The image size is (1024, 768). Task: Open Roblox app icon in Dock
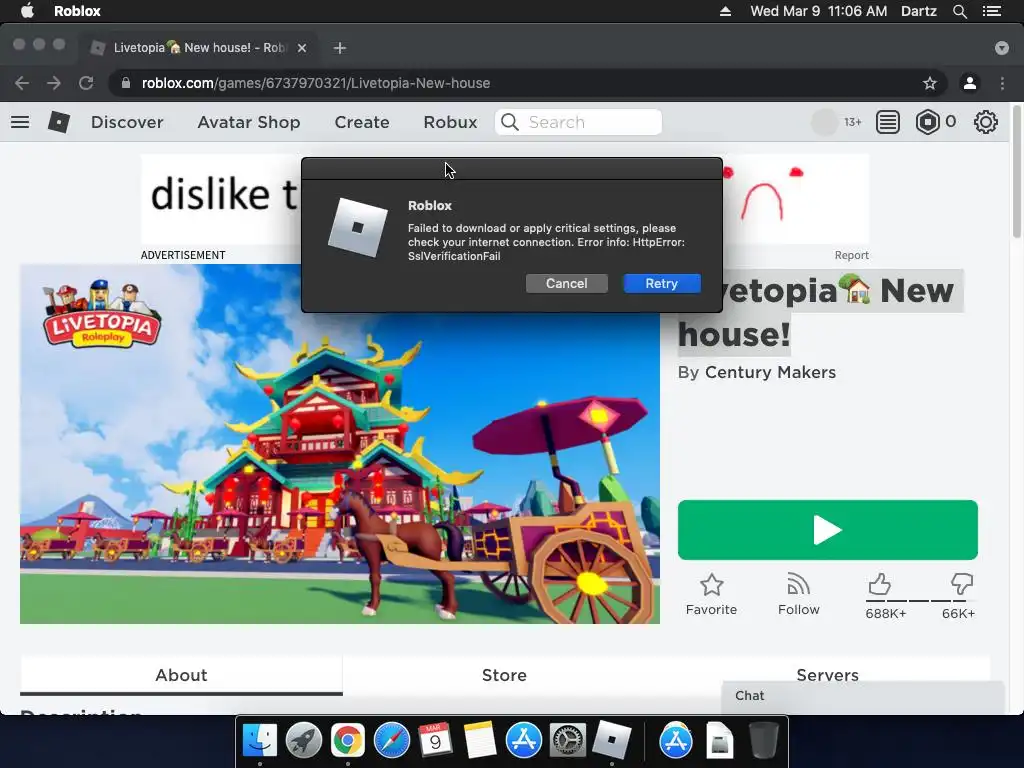coord(611,740)
